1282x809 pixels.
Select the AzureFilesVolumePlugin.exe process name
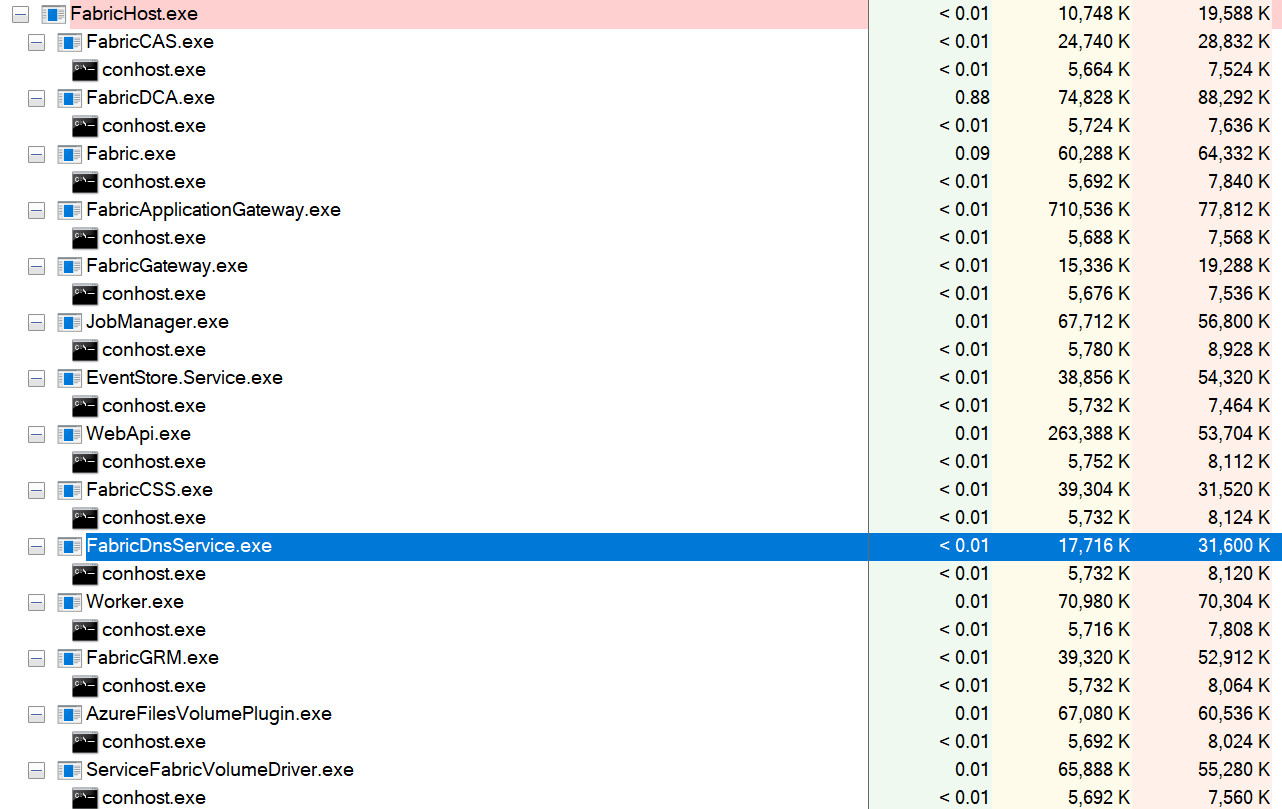[209, 714]
